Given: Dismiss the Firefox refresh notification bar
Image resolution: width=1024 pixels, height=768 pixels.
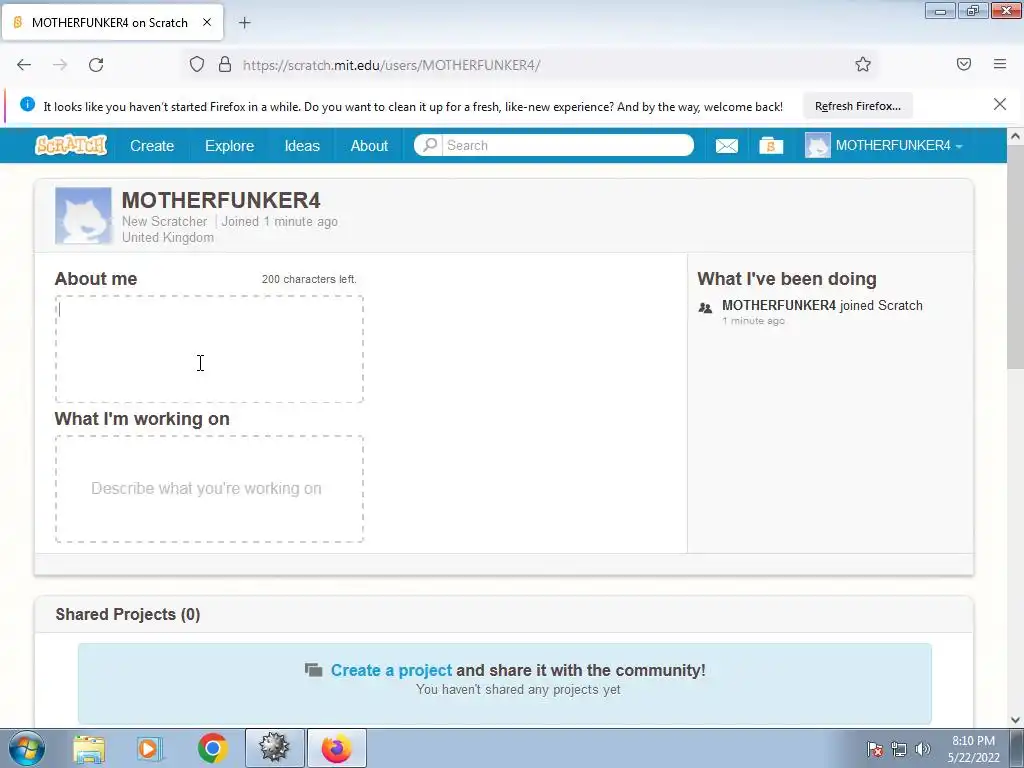Looking at the screenshot, I should point(1000,104).
